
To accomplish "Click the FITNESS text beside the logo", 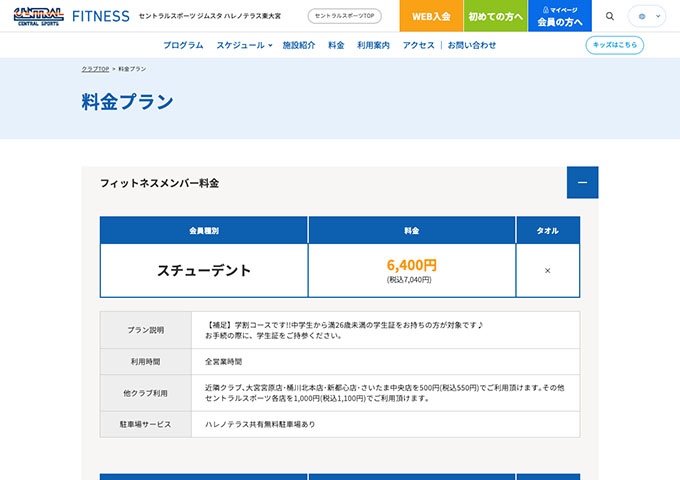I will pyautogui.click(x=101, y=16).
